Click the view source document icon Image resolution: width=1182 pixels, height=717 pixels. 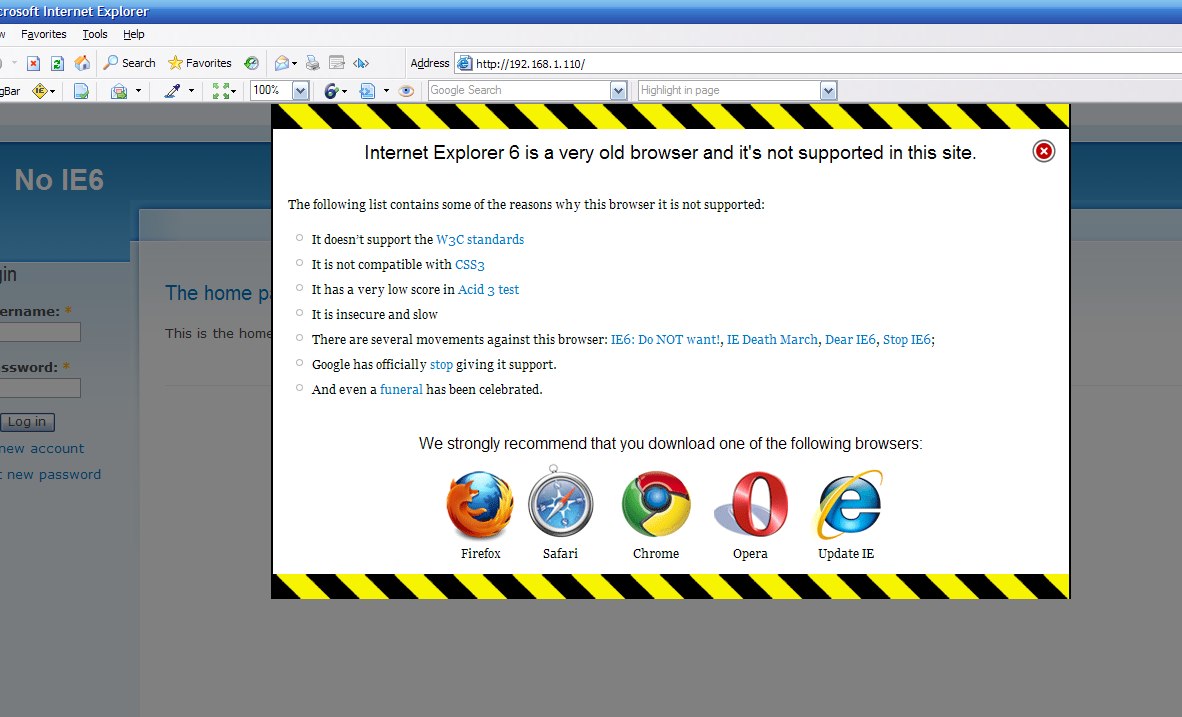coord(367,91)
